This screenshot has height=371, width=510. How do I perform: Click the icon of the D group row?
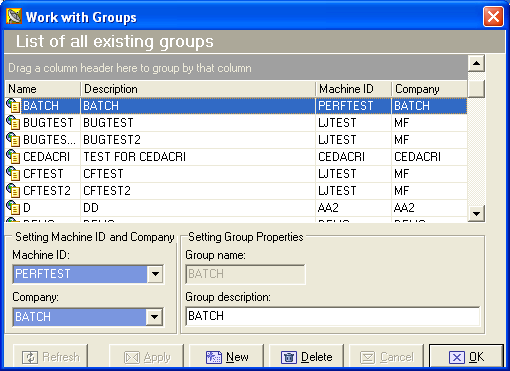pos(13,208)
